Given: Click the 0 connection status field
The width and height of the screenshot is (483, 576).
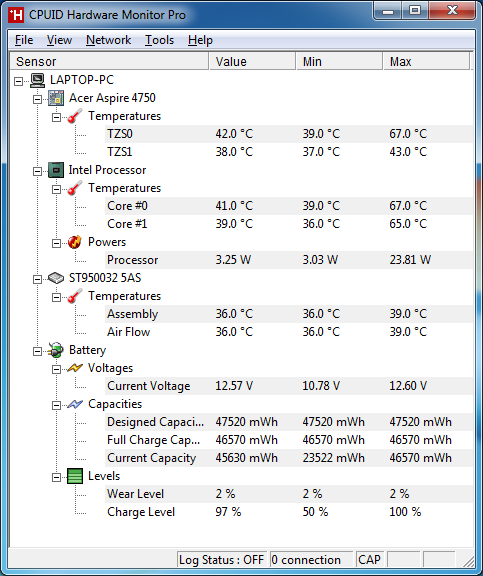Looking at the screenshot, I should click(x=311, y=559).
